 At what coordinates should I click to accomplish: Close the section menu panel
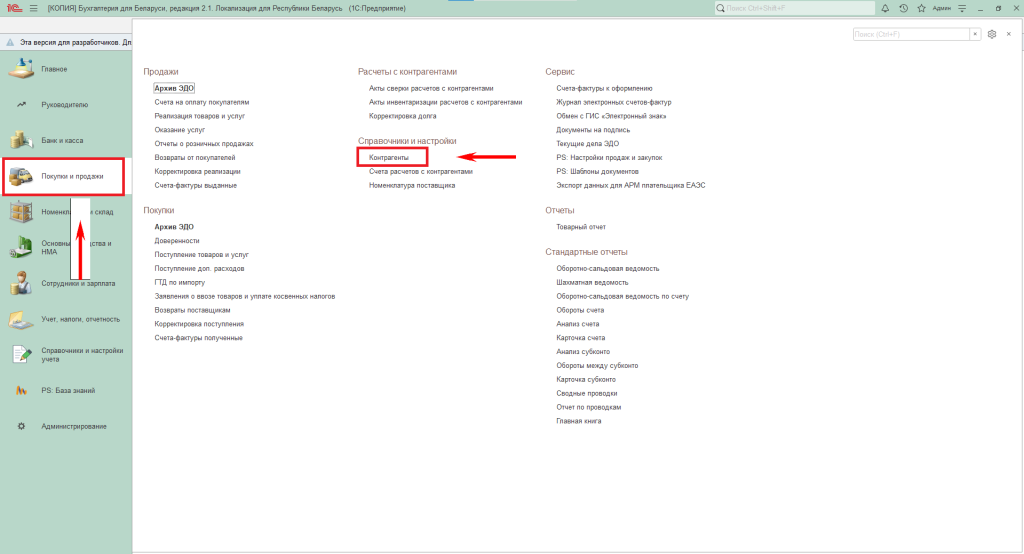tap(1008, 34)
